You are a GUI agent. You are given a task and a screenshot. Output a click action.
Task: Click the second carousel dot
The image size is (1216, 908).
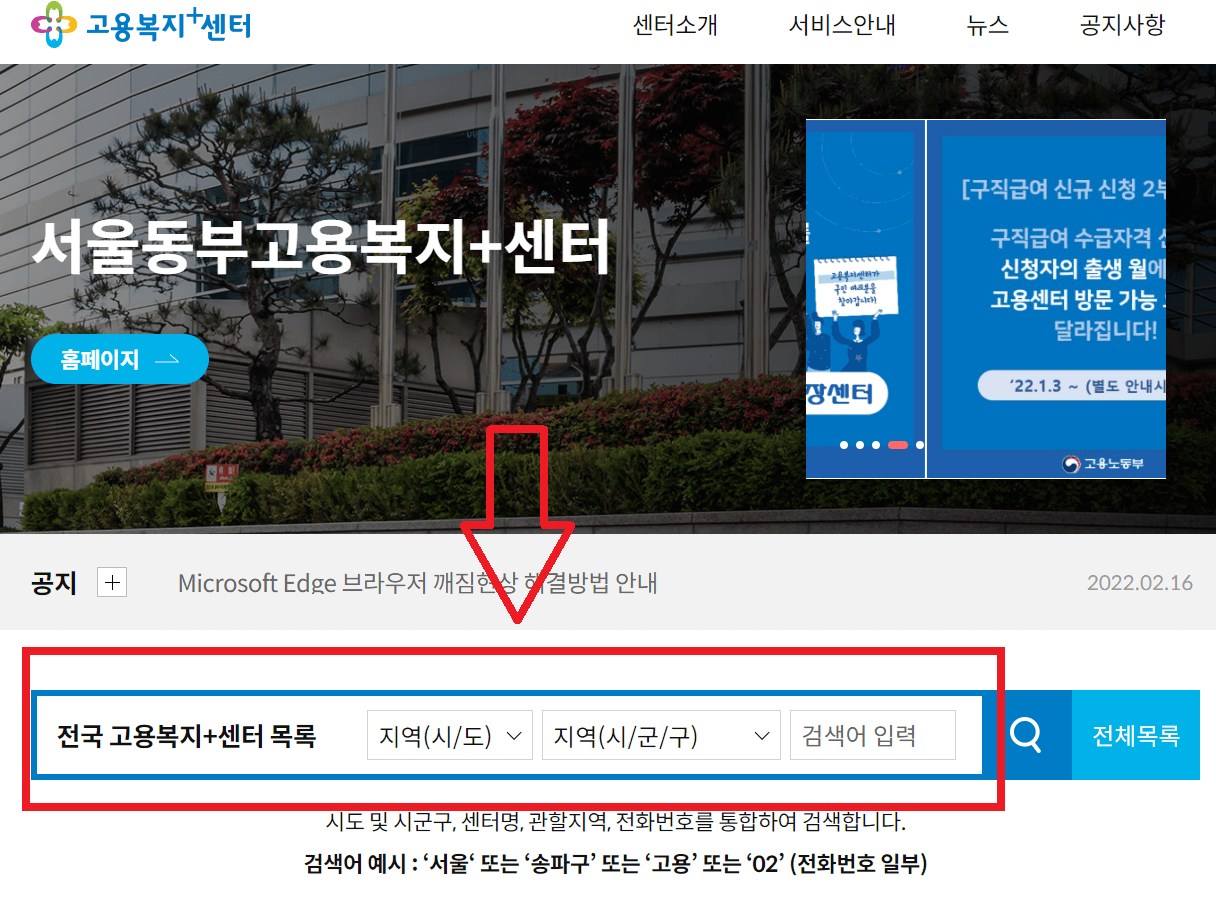click(x=859, y=445)
